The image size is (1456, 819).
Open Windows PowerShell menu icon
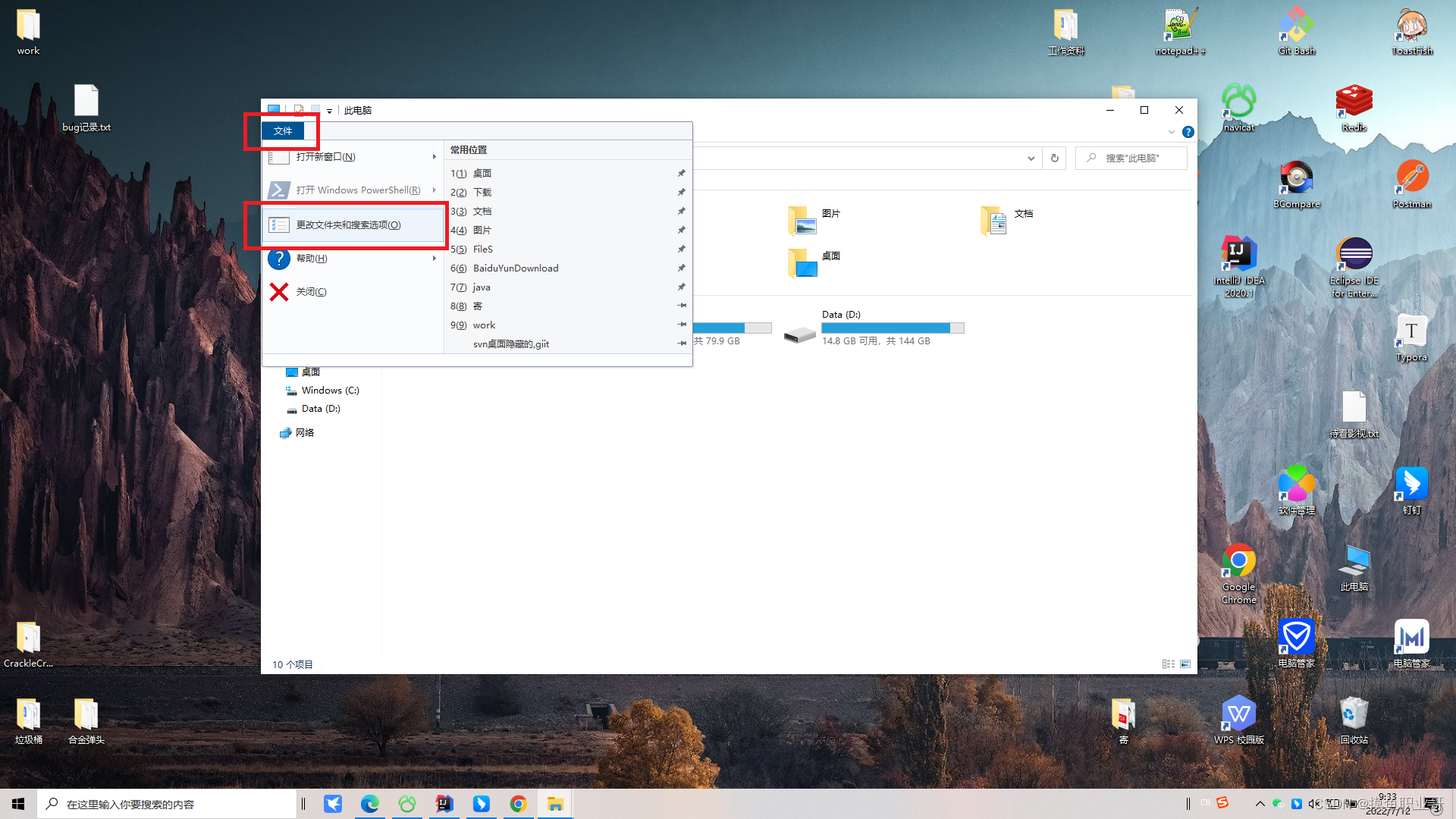pos(279,190)
